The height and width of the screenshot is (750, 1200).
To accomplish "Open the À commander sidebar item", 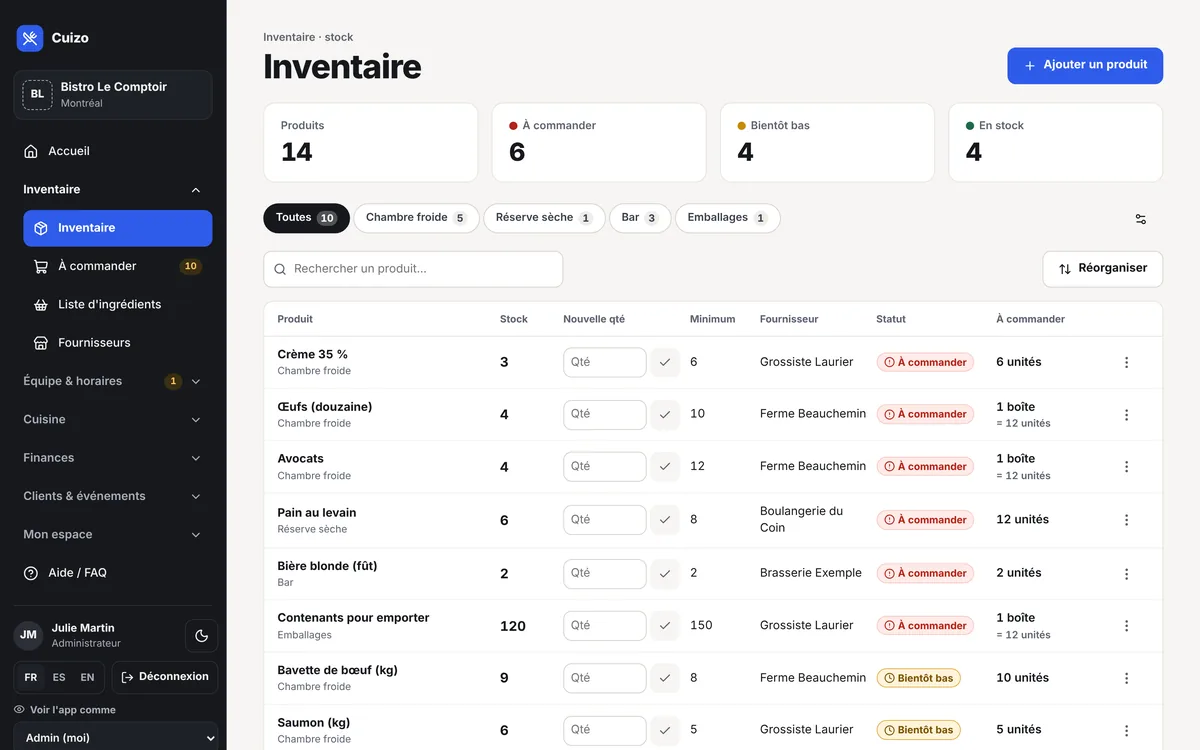I will click(118, 266).
